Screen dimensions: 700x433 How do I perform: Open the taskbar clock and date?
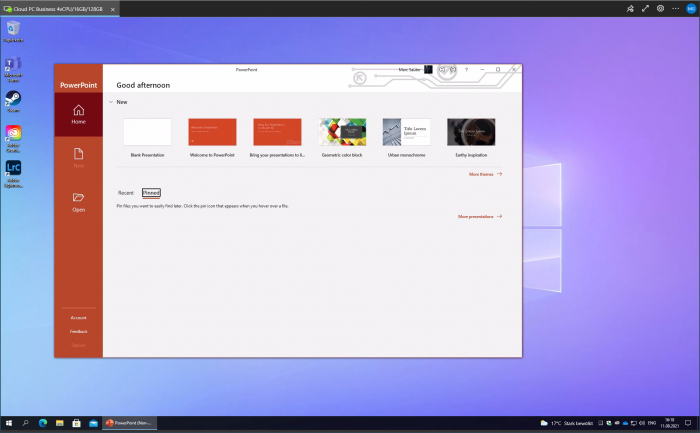(670, 423)
